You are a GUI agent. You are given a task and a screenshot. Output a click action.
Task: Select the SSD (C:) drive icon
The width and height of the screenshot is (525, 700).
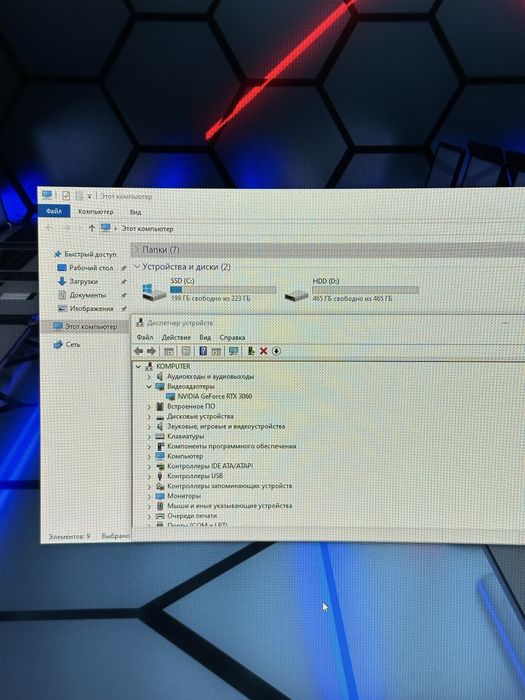[x=154, y=291]
